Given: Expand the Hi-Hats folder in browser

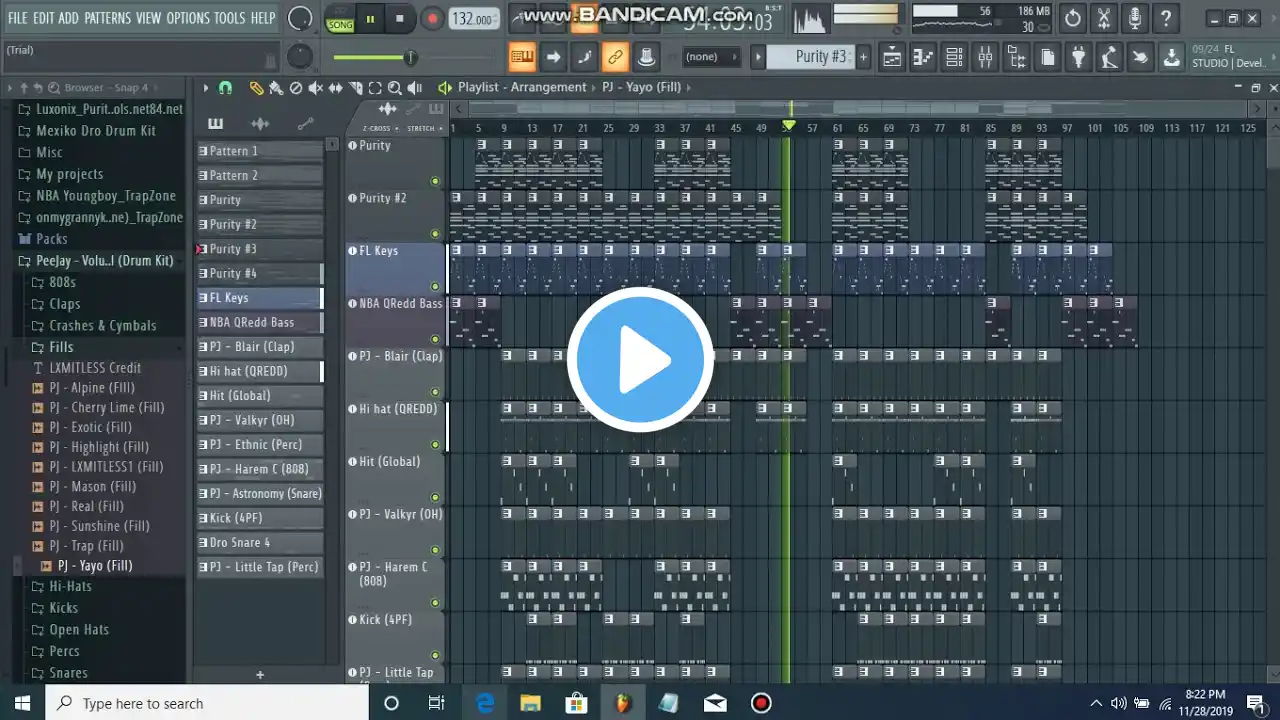Looking at the screenshot, I should point(70,586).
